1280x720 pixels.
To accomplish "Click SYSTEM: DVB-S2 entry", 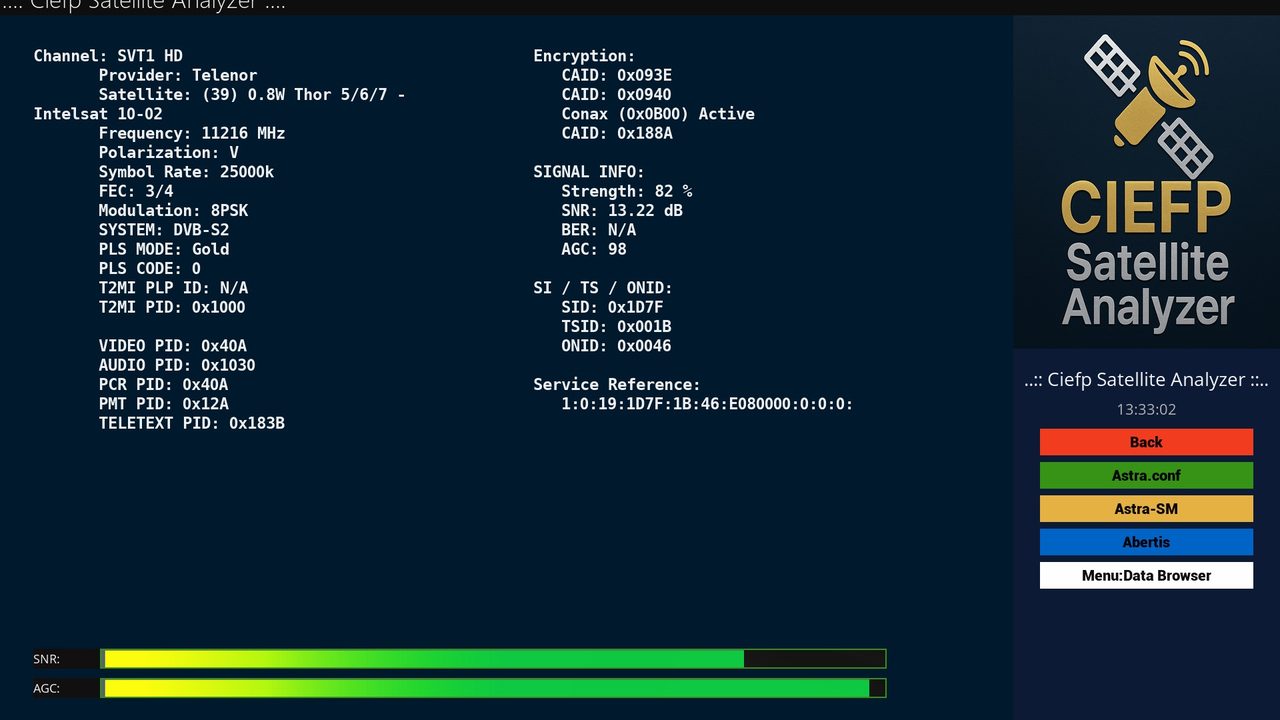I will [x=164, y=230].
